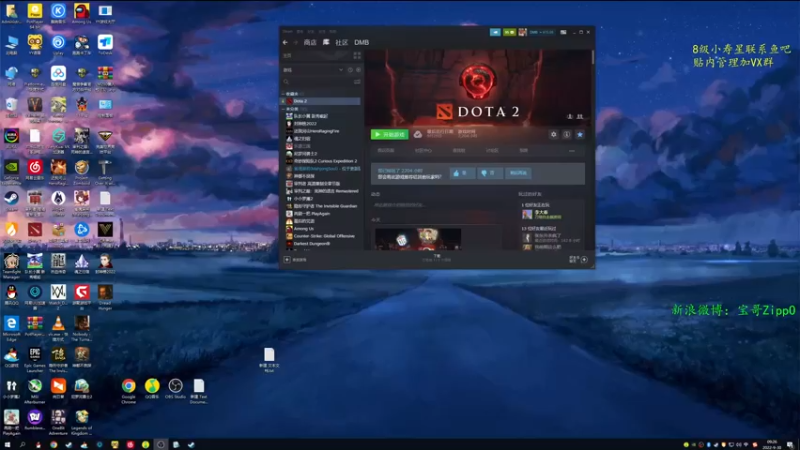
Task: Select Dota 2 in the library list
Action: [321, 102]
